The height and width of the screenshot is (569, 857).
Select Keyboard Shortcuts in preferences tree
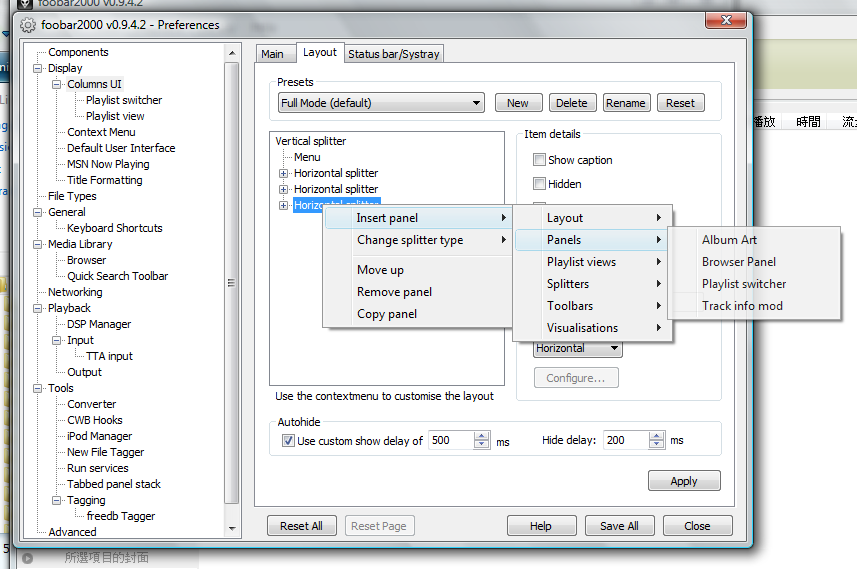[x=114, y=228]
